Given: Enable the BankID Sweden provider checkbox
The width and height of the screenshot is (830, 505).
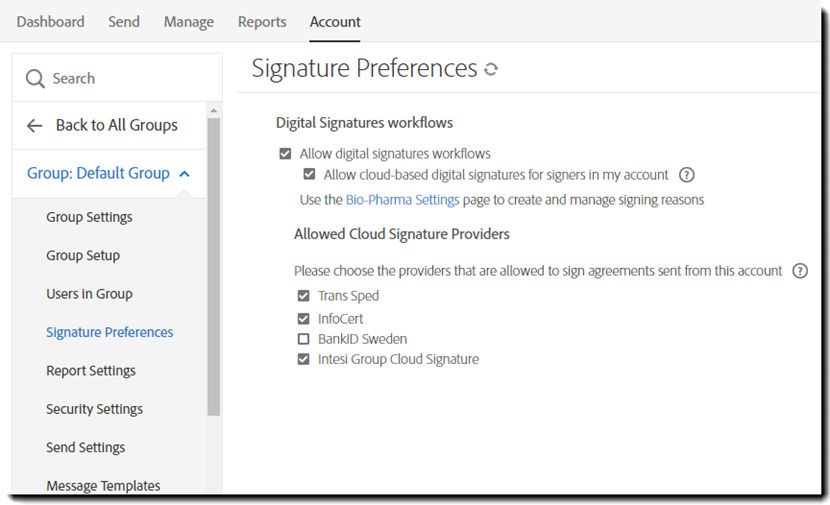Looking at the screenshot, I should pos(303,339).
